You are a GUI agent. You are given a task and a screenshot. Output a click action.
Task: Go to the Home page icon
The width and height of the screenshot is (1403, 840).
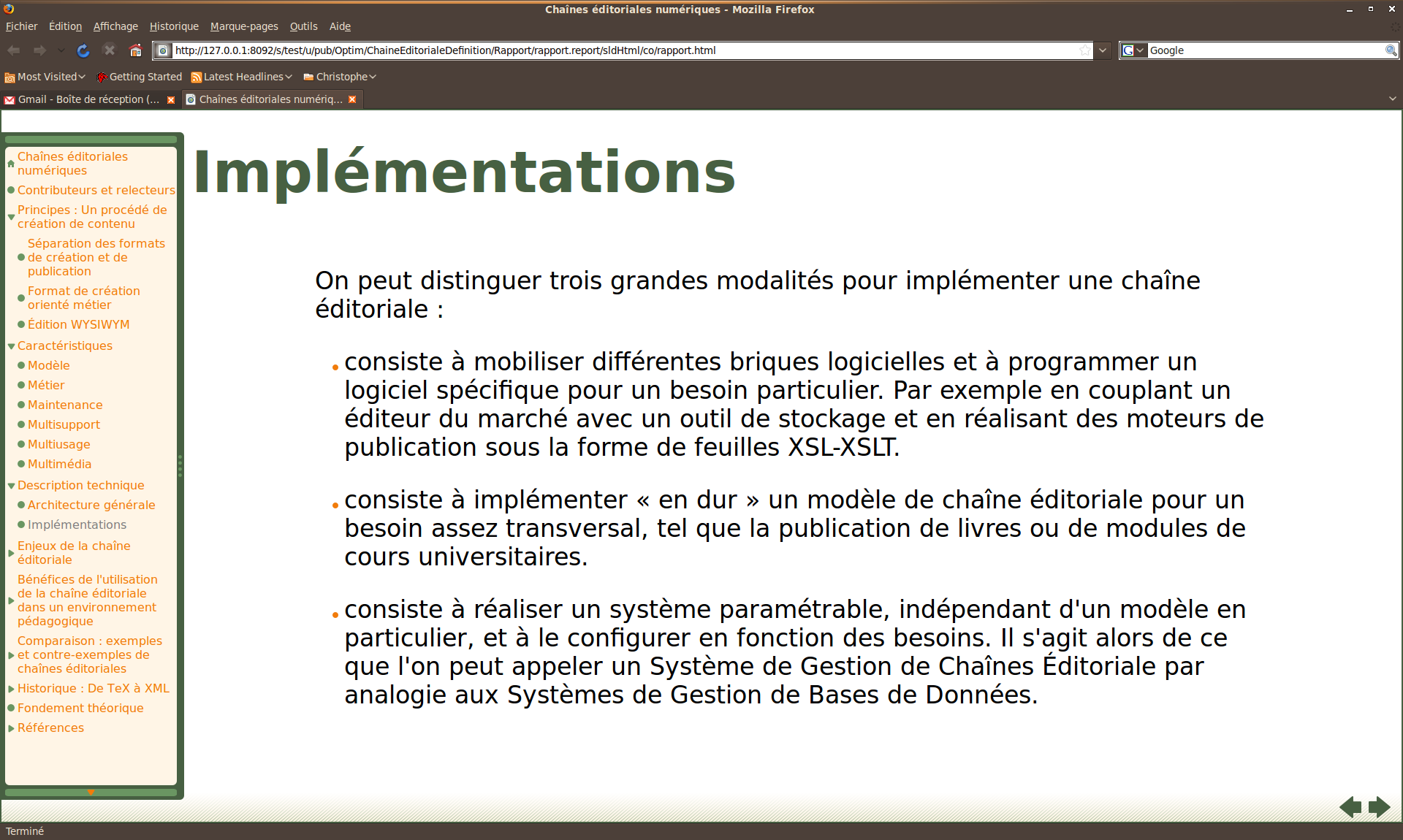coord(136,50)
